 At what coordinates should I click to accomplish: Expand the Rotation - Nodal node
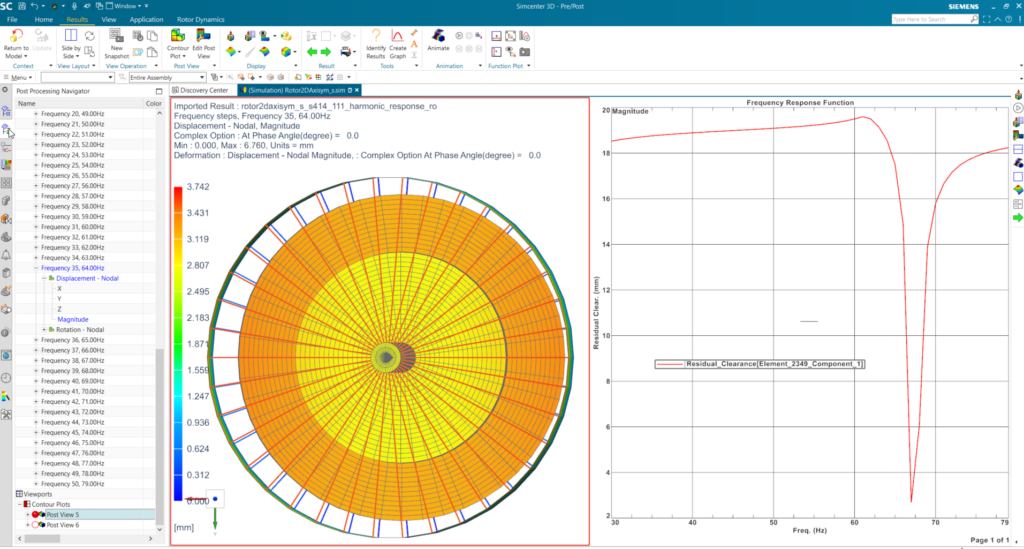tap(44, 330)
